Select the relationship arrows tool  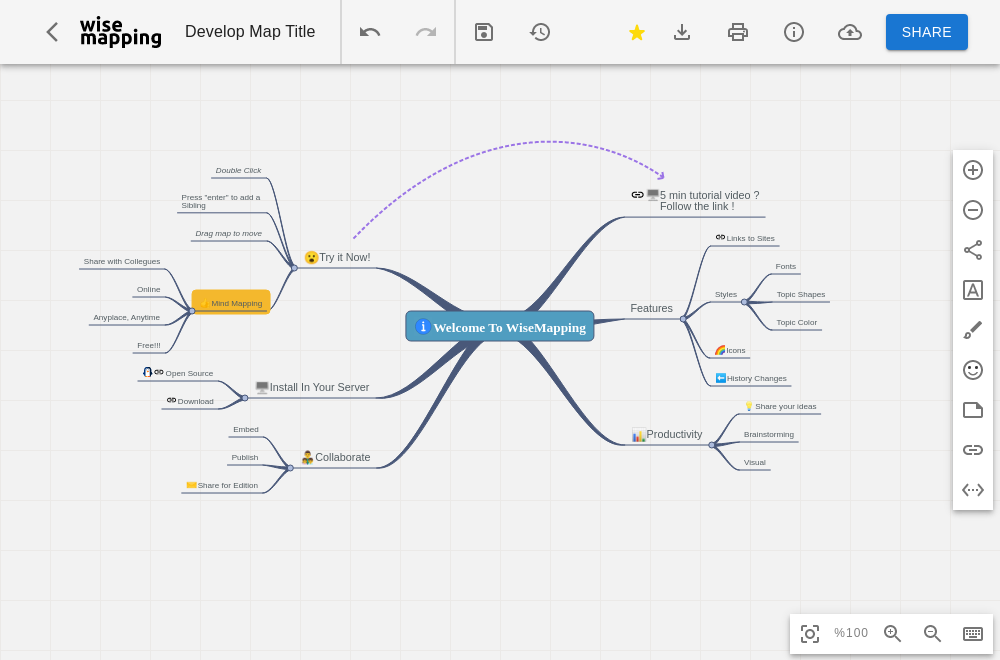(x=973, y=490)
